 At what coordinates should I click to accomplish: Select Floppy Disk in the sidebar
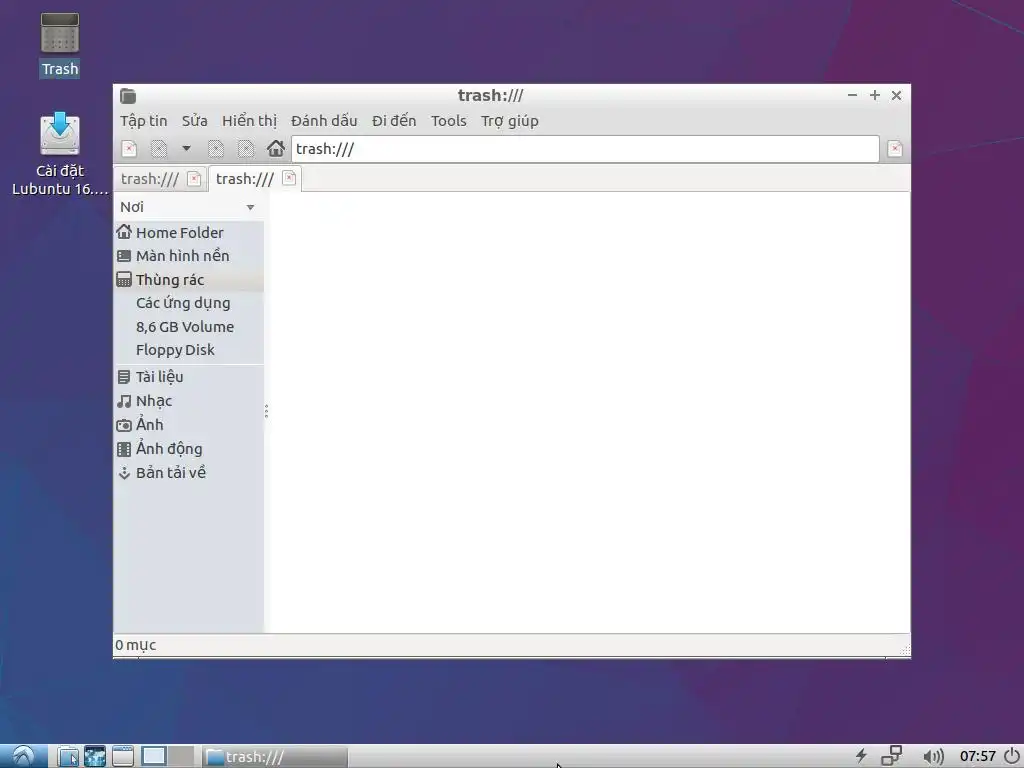click(189, 350)
